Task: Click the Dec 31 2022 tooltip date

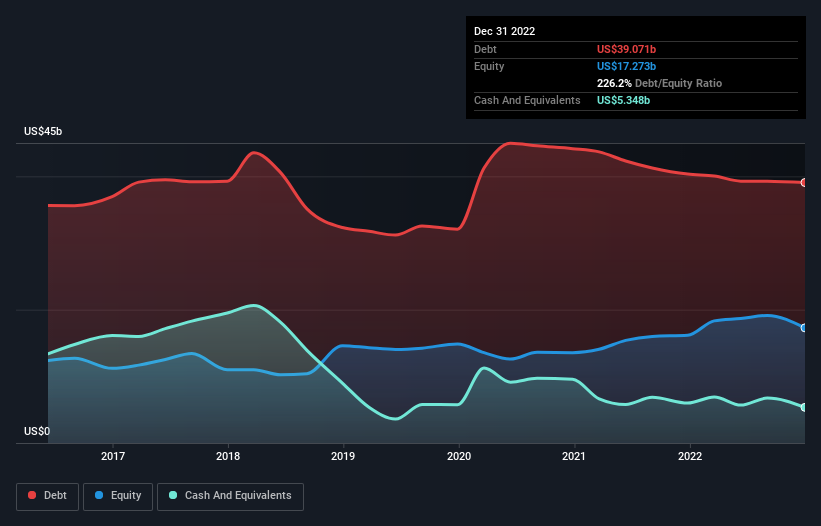Action: pos(504,31)
